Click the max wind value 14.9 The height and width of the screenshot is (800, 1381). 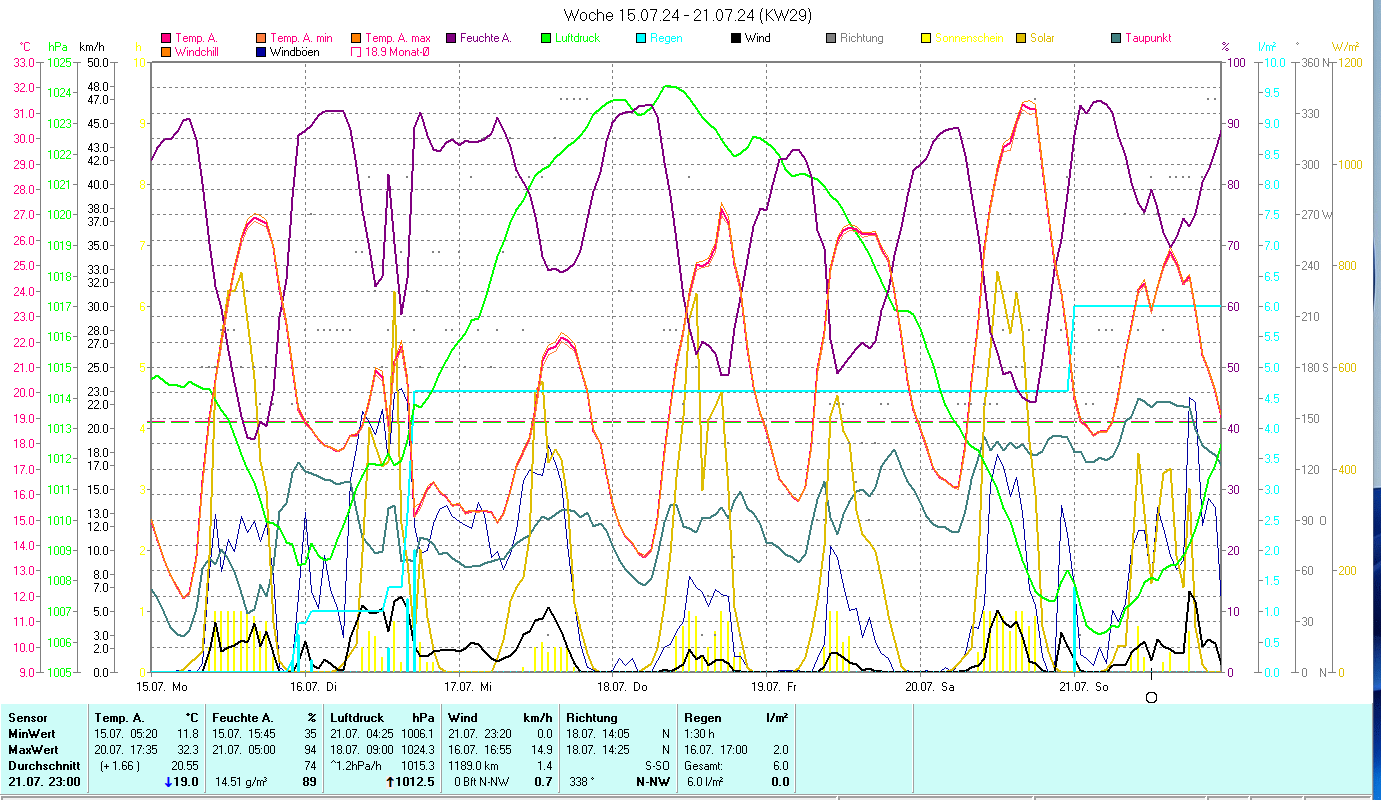pos(543,750)
